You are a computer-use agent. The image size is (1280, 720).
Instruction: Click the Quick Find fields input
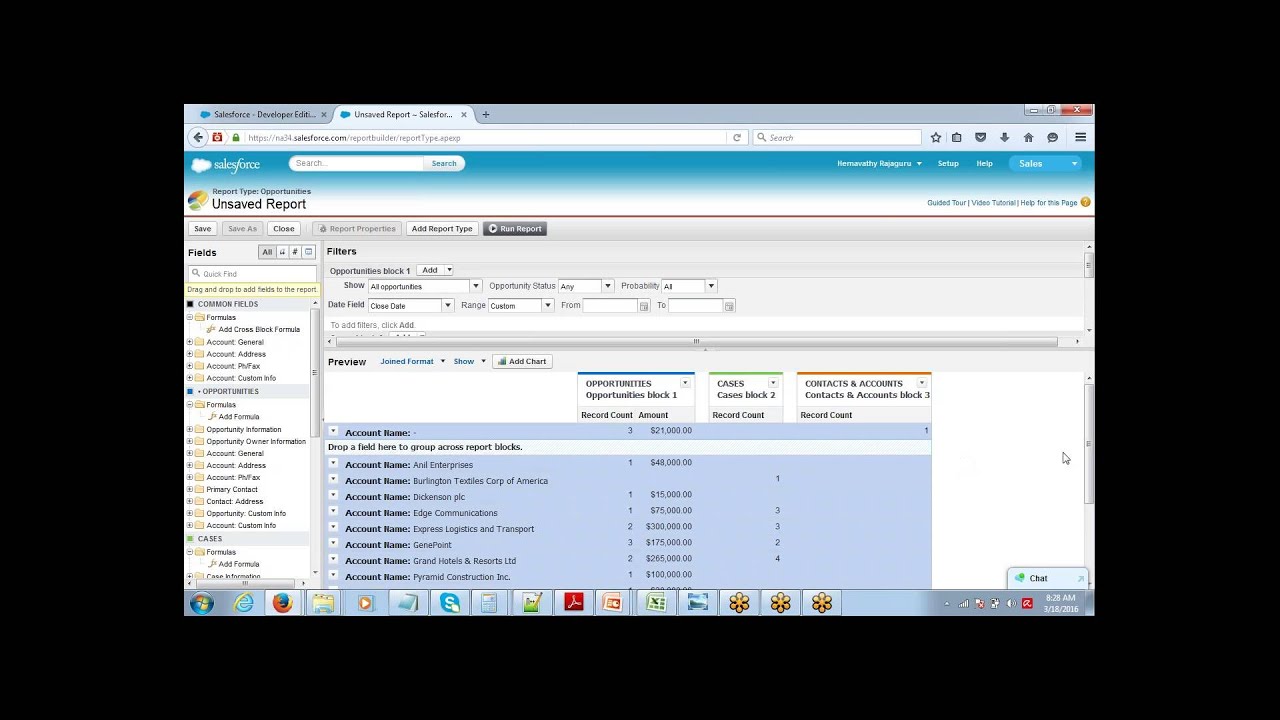253,274
